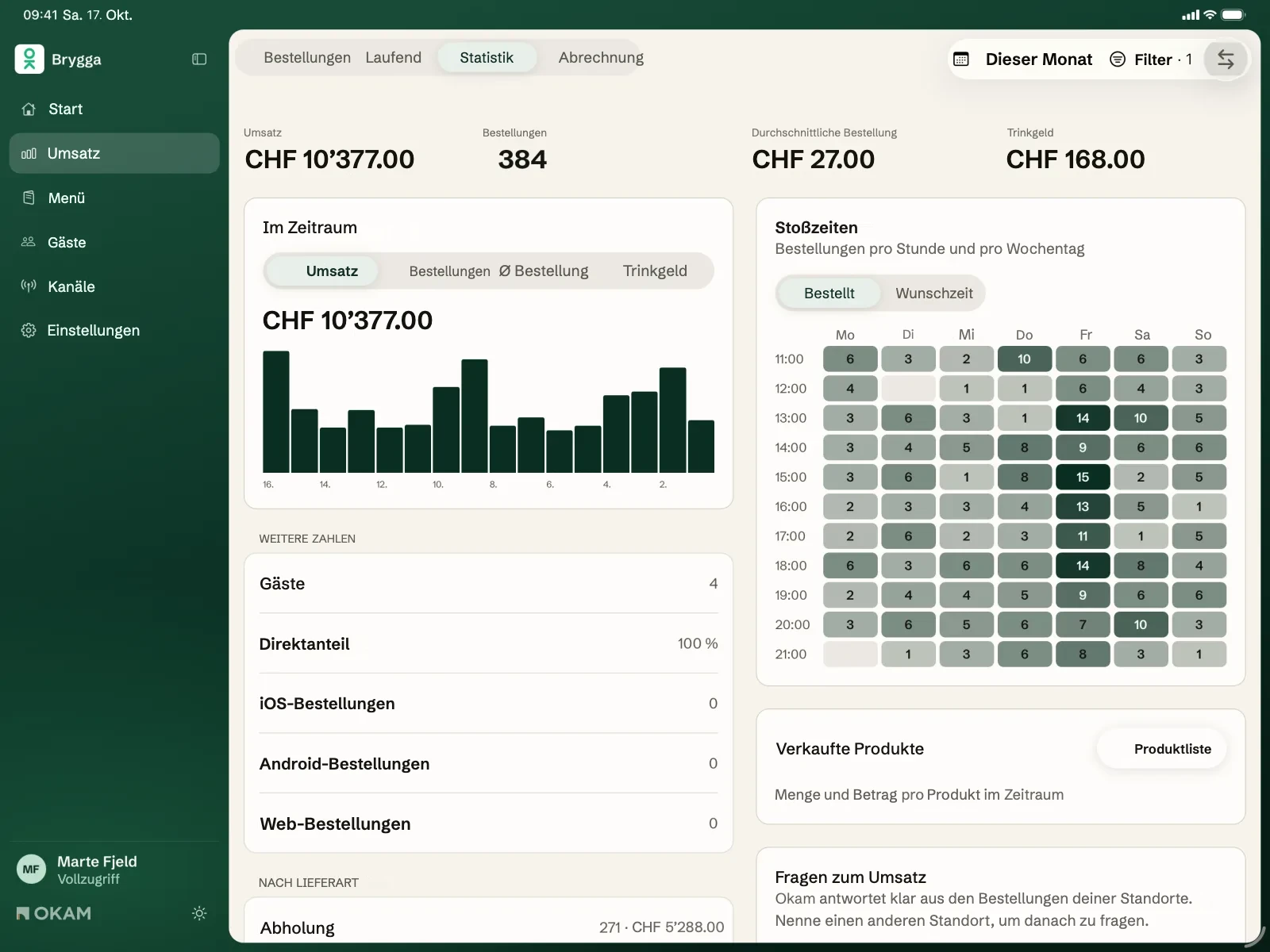Click the Abholung delivery type row
The height and width of the screenshot is (952, 1270).
click(x=488, y=927)
